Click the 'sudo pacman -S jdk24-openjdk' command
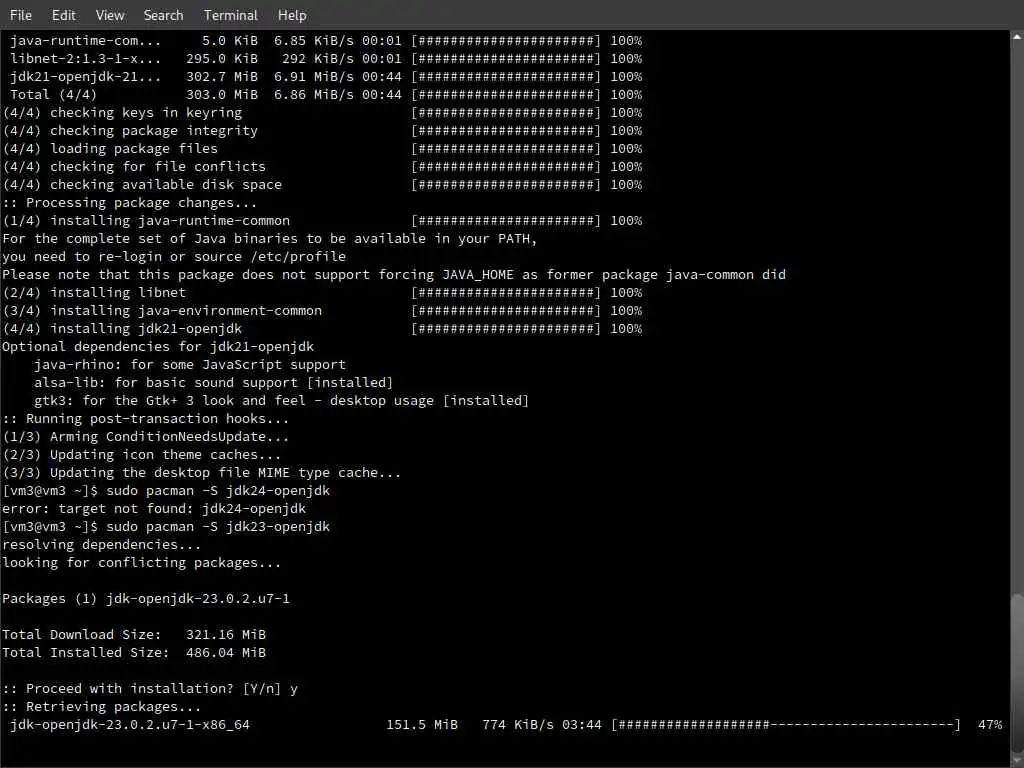The image size is (1024, 768). (x=218, y=490)
